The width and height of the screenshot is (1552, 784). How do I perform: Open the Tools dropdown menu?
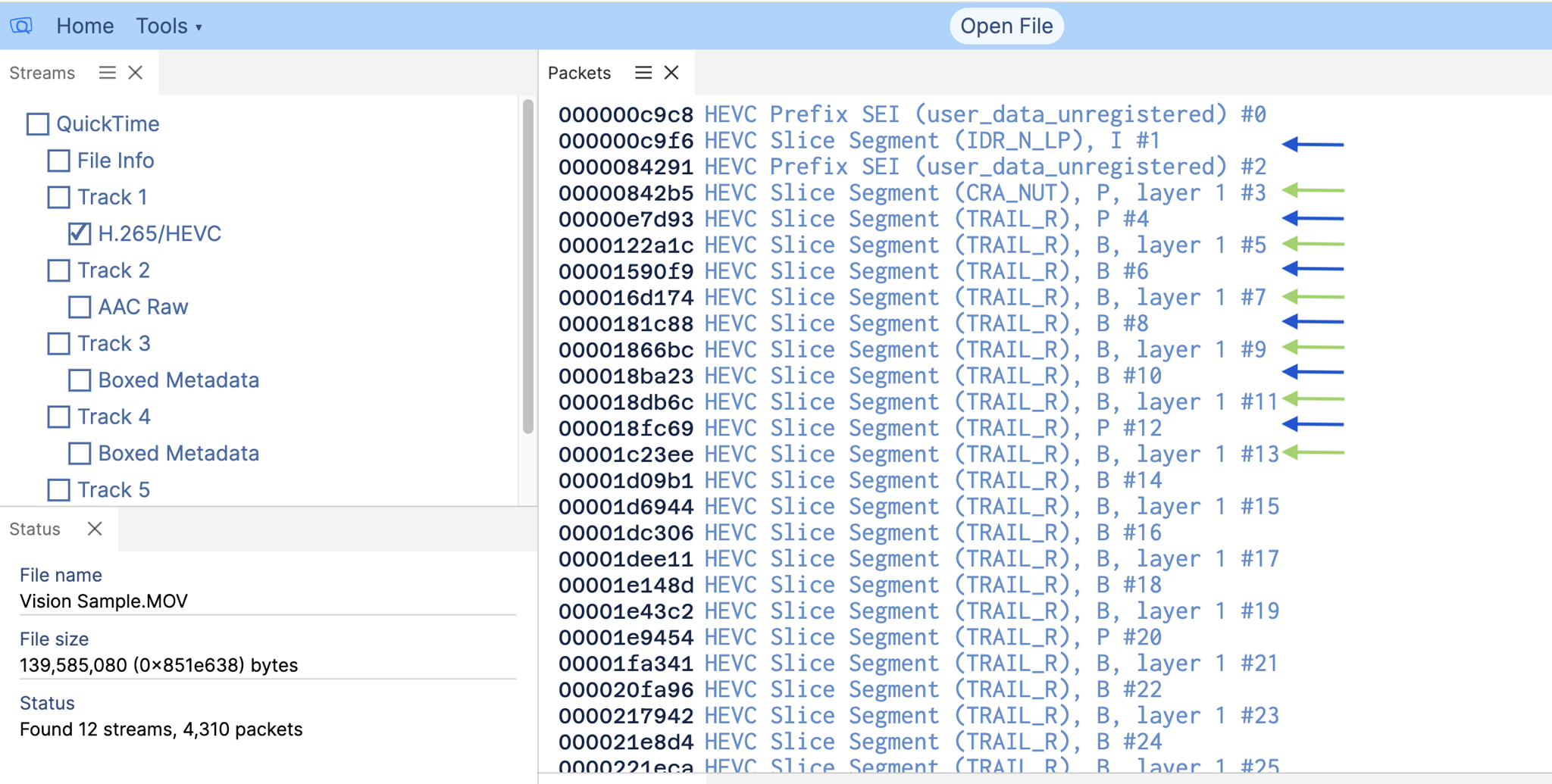pyautogui.click(x=168, y=26)
